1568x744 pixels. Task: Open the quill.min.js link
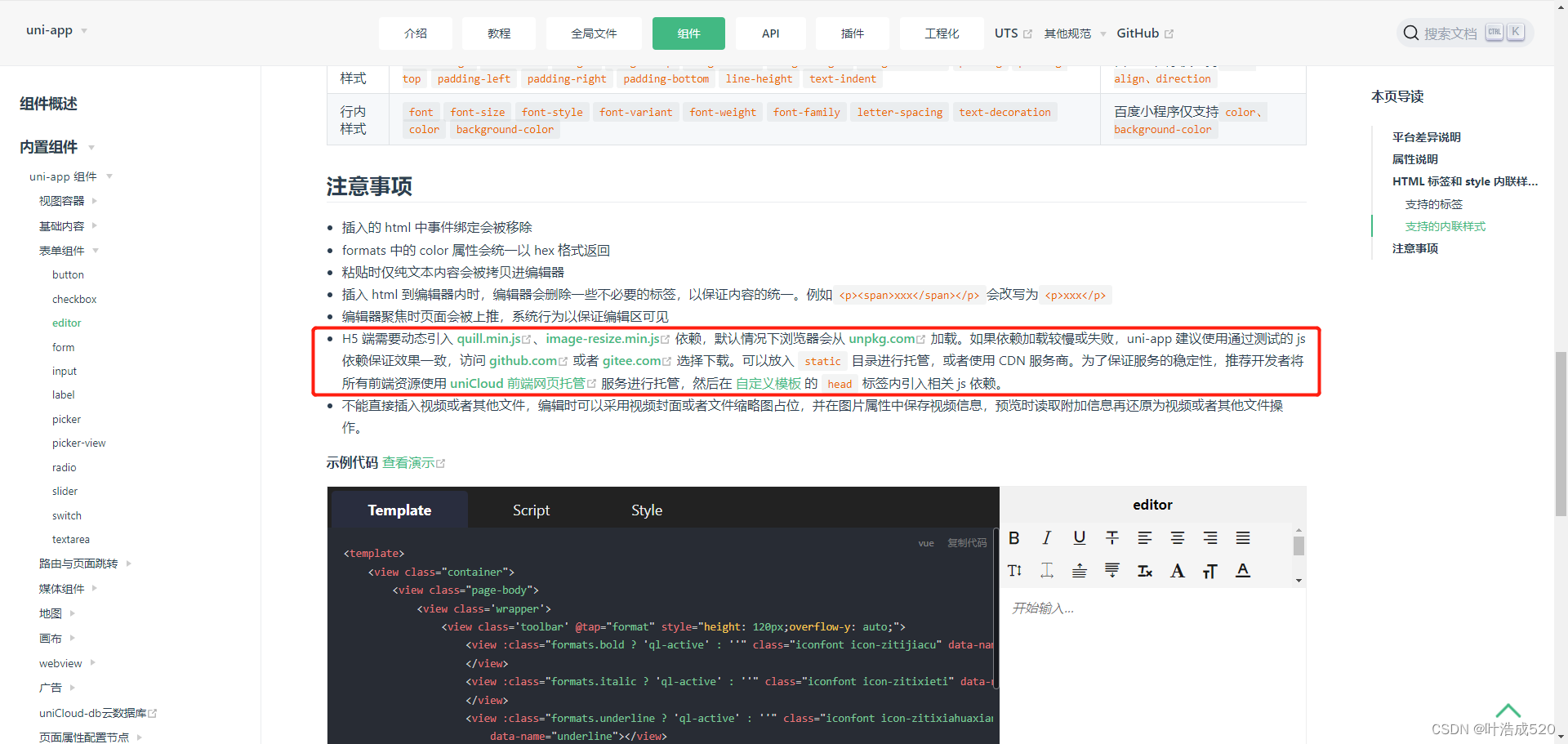493,339
